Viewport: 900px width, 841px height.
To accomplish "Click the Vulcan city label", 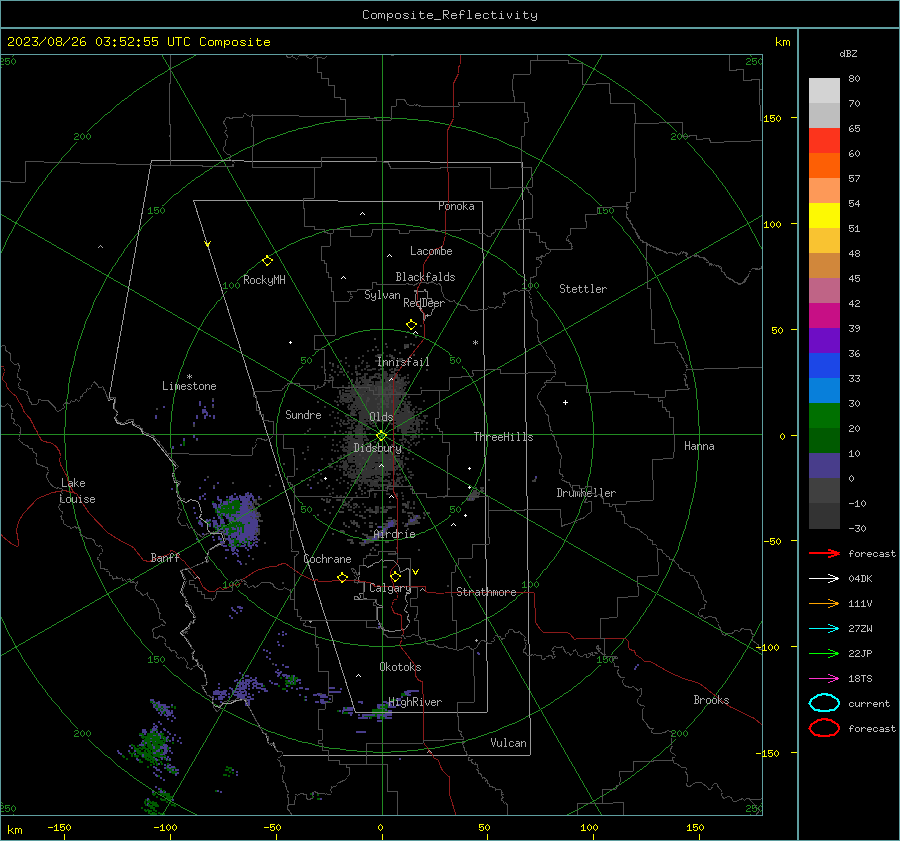I will point(508,743).
